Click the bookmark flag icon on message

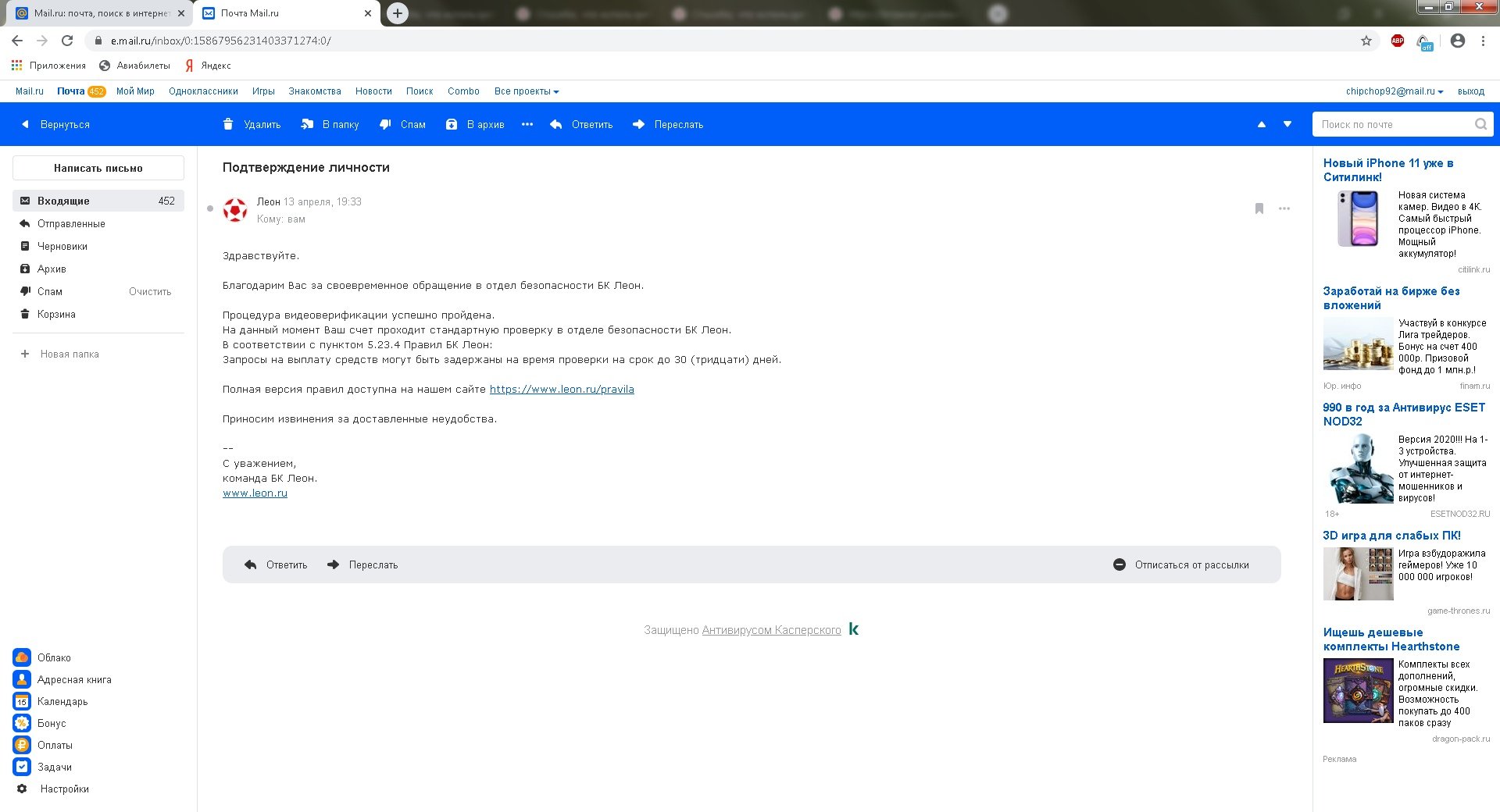click(1259, 208)
